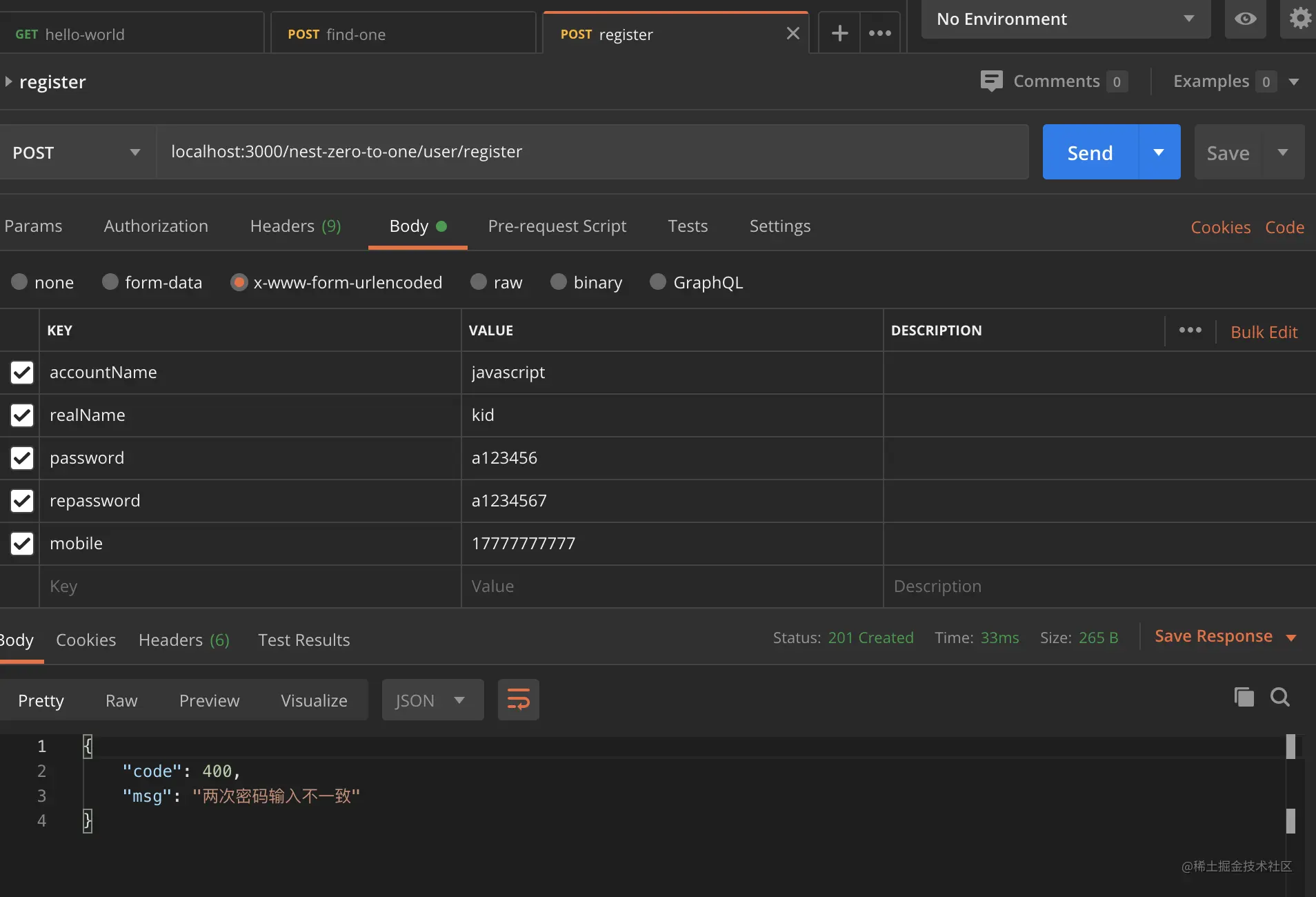The width and height of the screenshot is (1316, 897).
Task: Open the JSON format dropdown
Action: [432, 700]
